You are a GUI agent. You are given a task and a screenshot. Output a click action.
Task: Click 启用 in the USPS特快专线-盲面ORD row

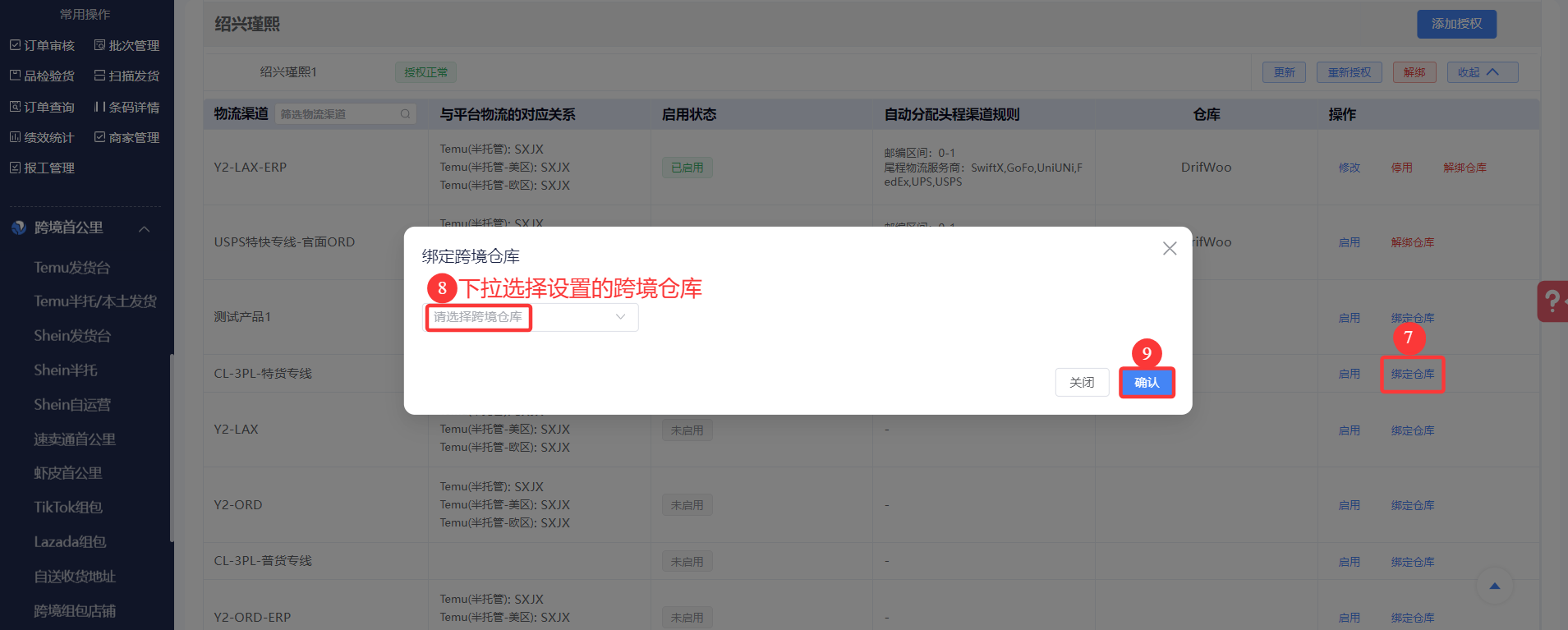[x=1350, y=242]
